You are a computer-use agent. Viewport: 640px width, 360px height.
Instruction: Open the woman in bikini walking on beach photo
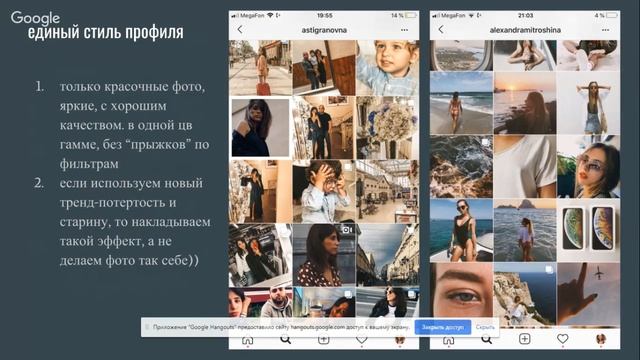(x=461, y=103)
